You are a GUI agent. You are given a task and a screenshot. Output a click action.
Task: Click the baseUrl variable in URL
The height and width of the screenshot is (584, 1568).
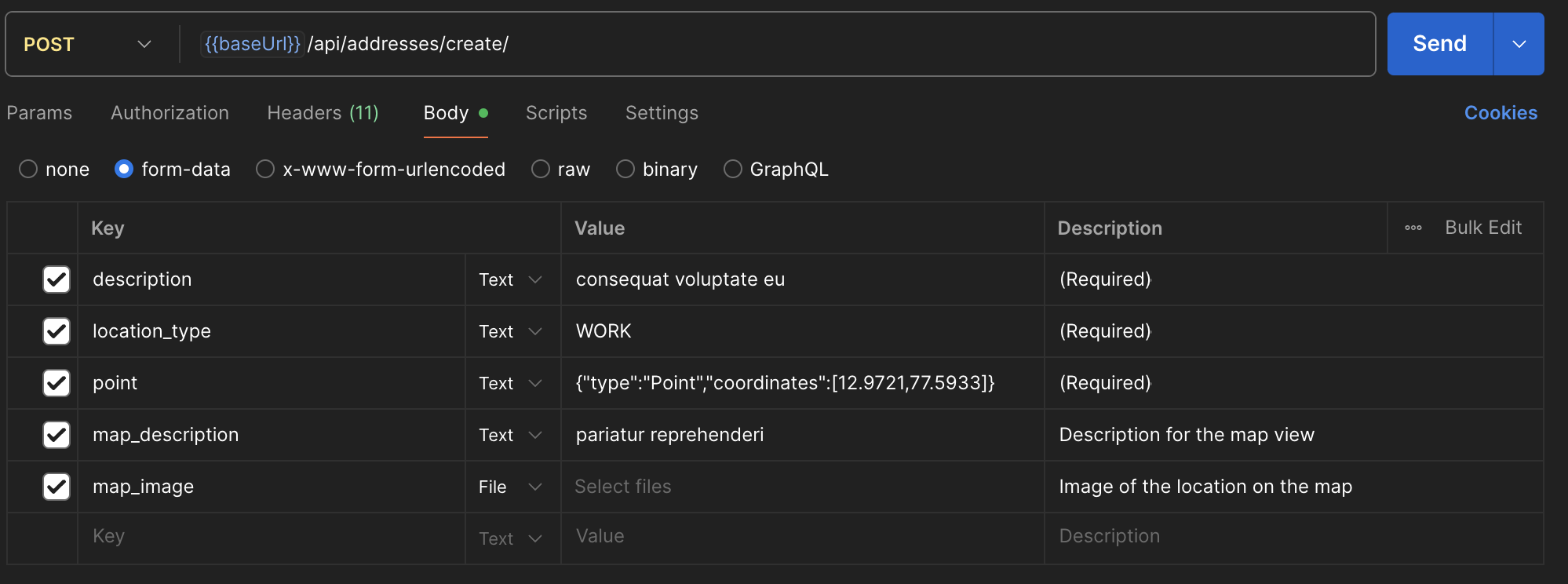coord(252,44)
